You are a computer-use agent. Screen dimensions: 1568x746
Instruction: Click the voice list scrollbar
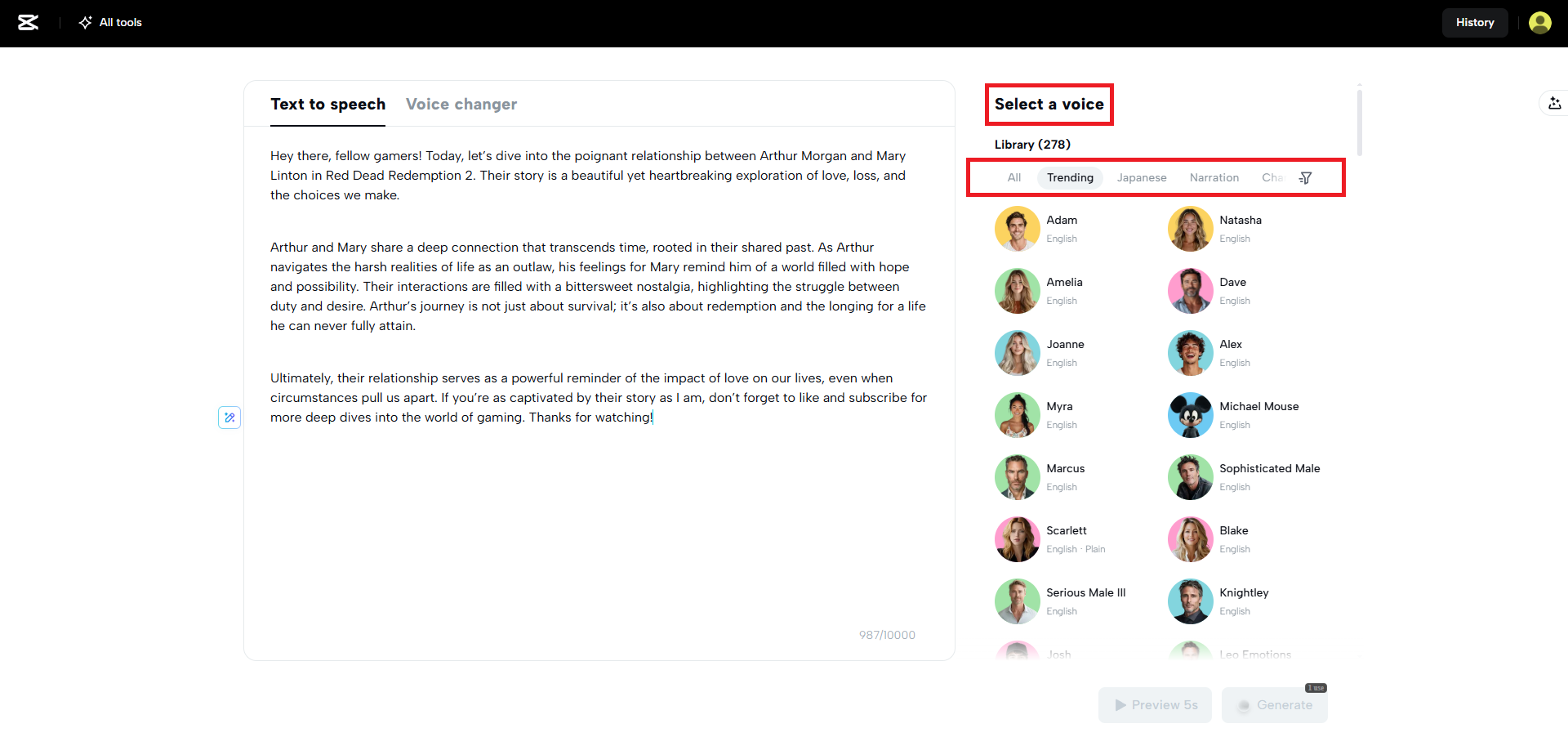coord(1359,123)
